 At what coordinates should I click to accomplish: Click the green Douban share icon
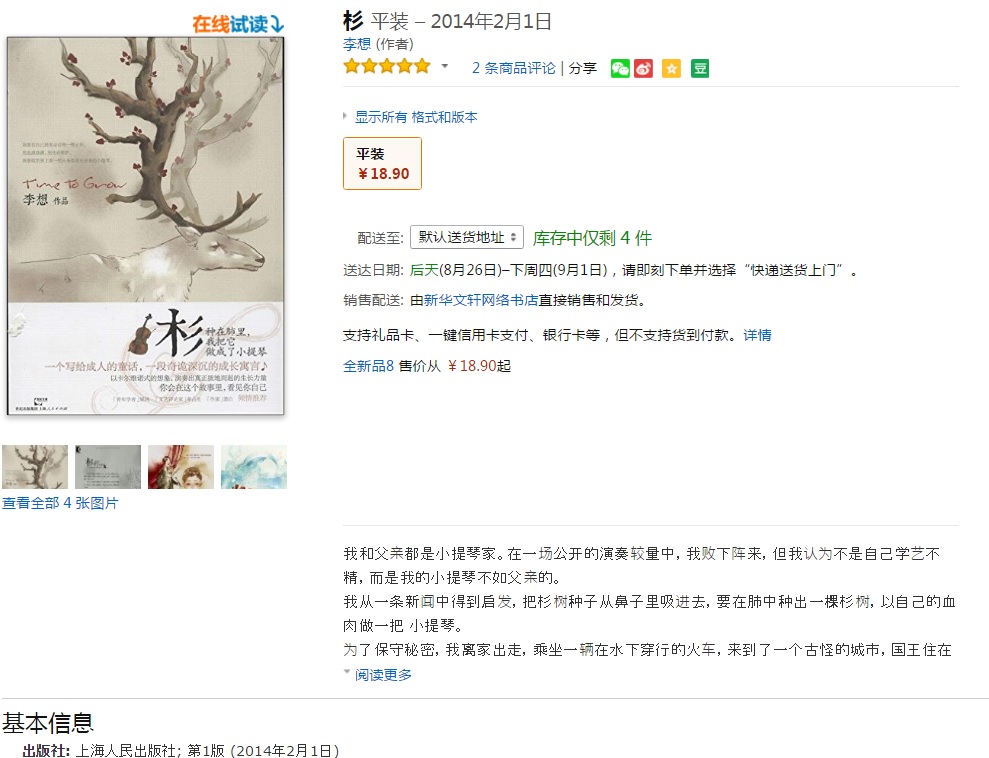699,68
